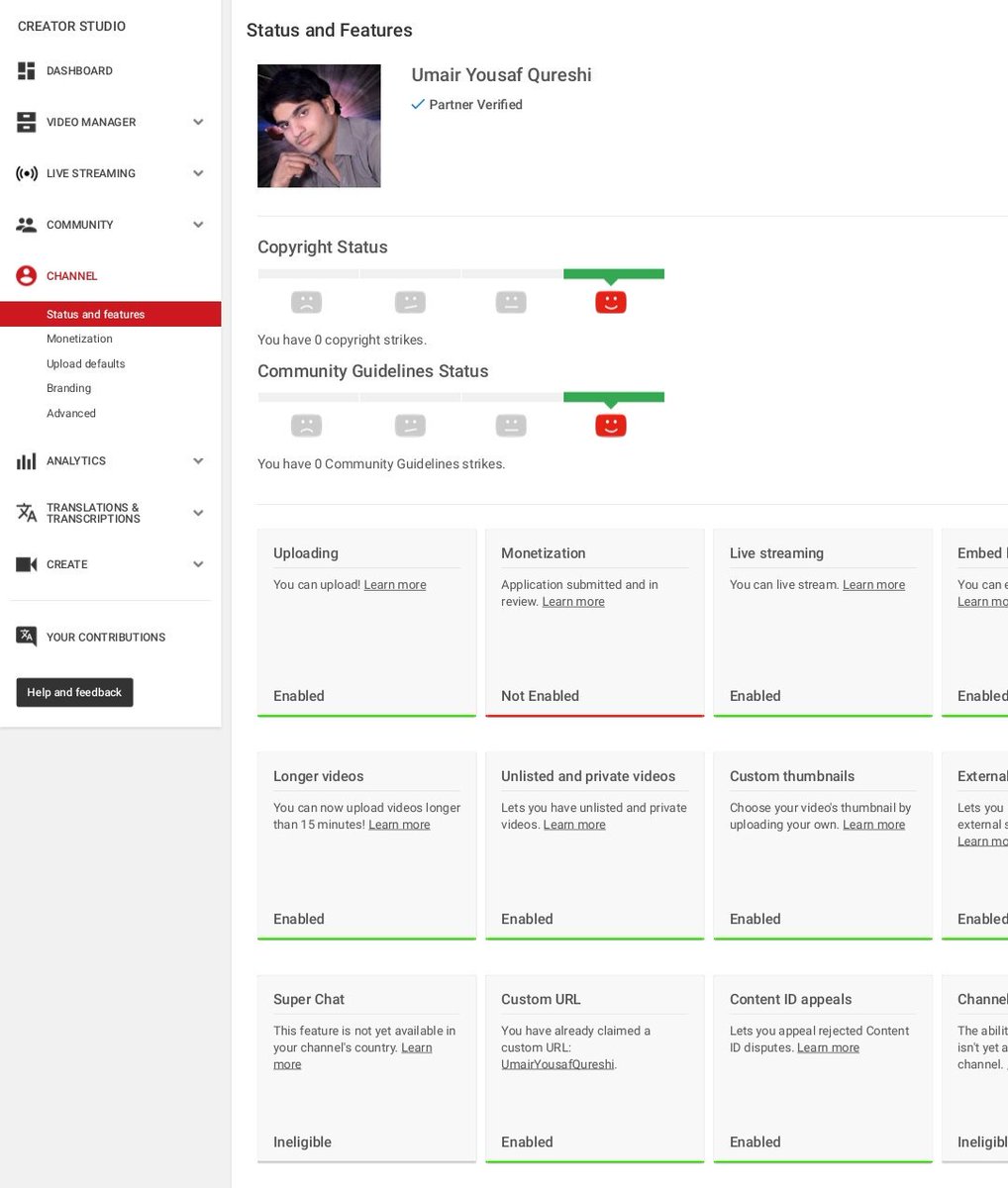Click the Channel menu label

tap(72, 276)
